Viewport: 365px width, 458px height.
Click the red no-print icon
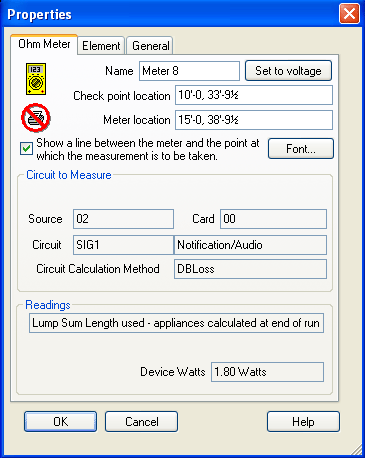[x=36, y=118]
